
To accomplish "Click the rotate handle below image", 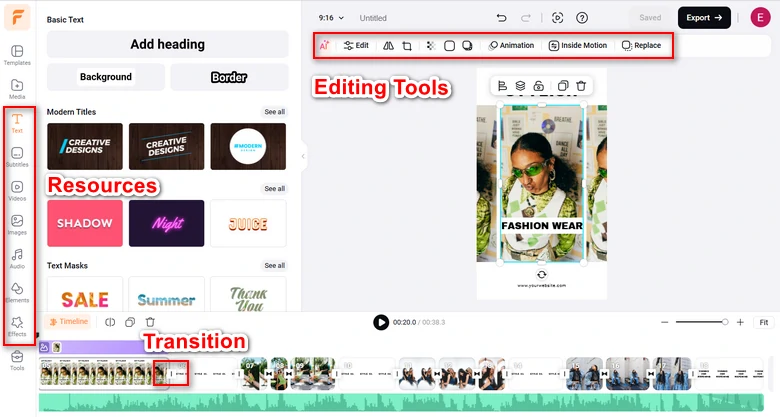I will pyautogui.click(x=542, y=274).
